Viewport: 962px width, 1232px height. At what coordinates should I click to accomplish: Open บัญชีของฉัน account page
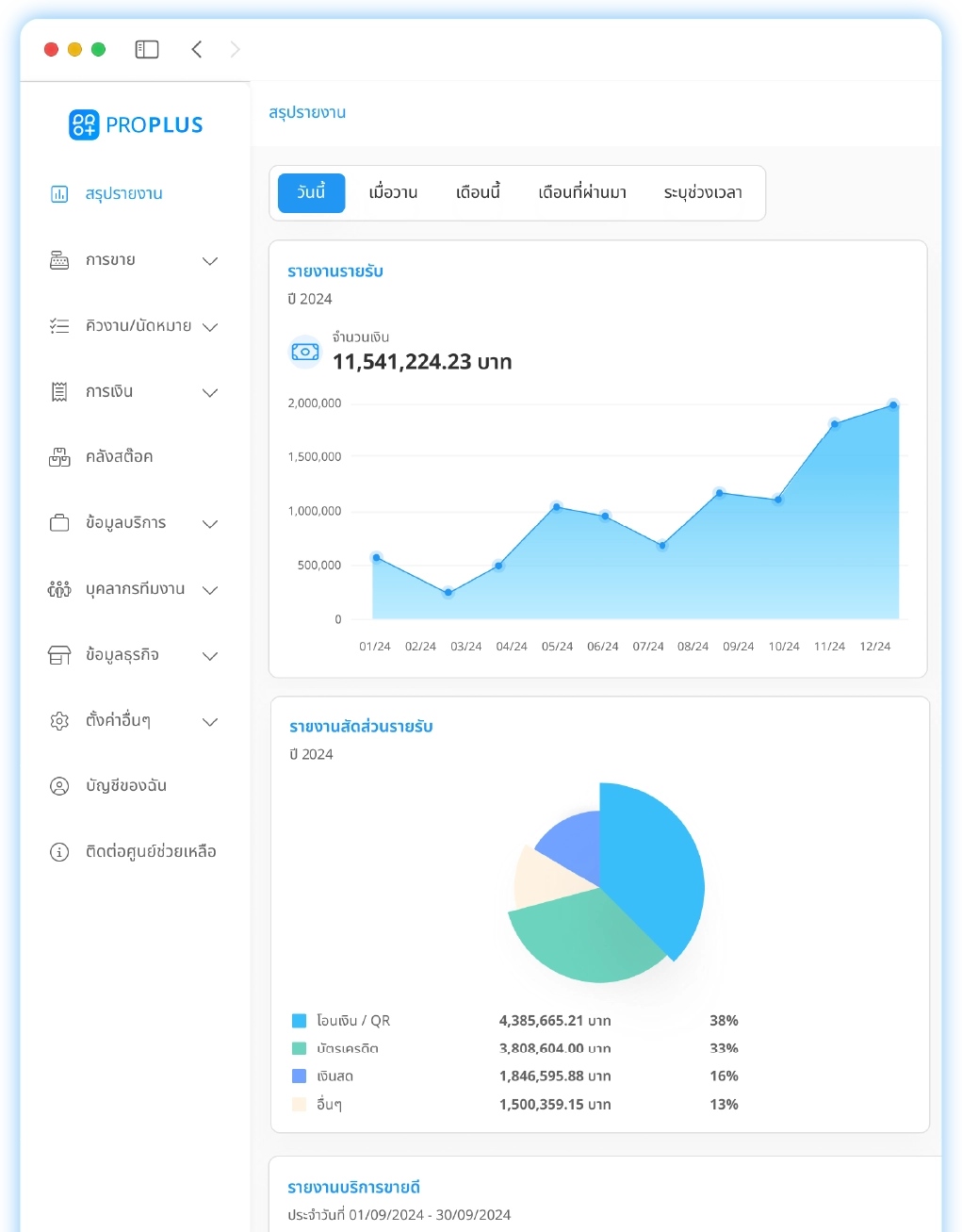coord(125,786)
